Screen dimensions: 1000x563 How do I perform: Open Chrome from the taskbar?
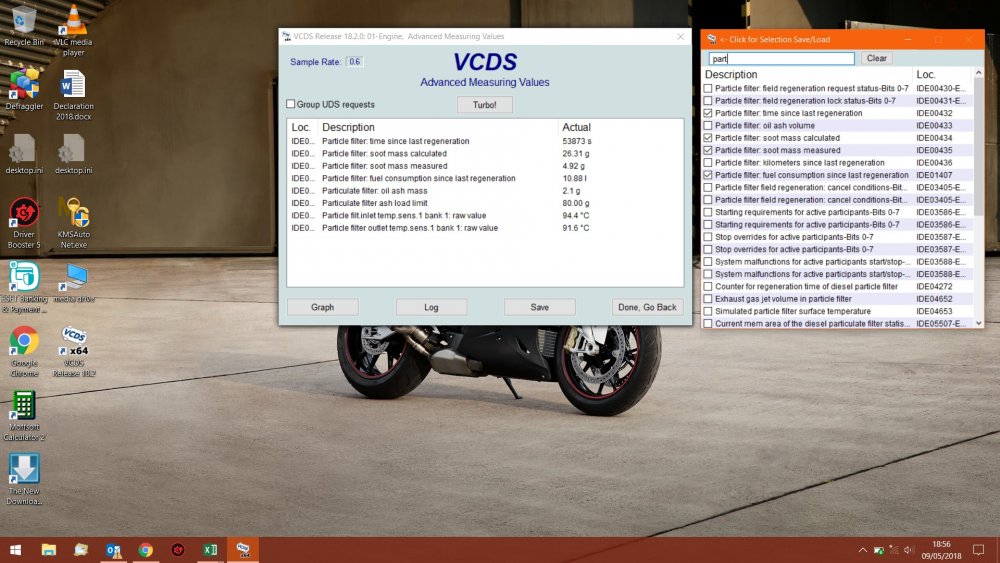tap(145, 550)
